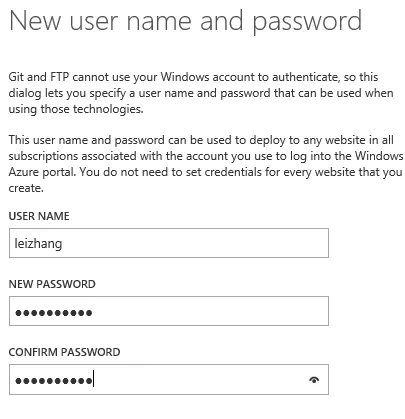This screenshot has width=405, height=419.
Task: Click the words 'Azure portal' in the text
Action: (x=41, y=172)
